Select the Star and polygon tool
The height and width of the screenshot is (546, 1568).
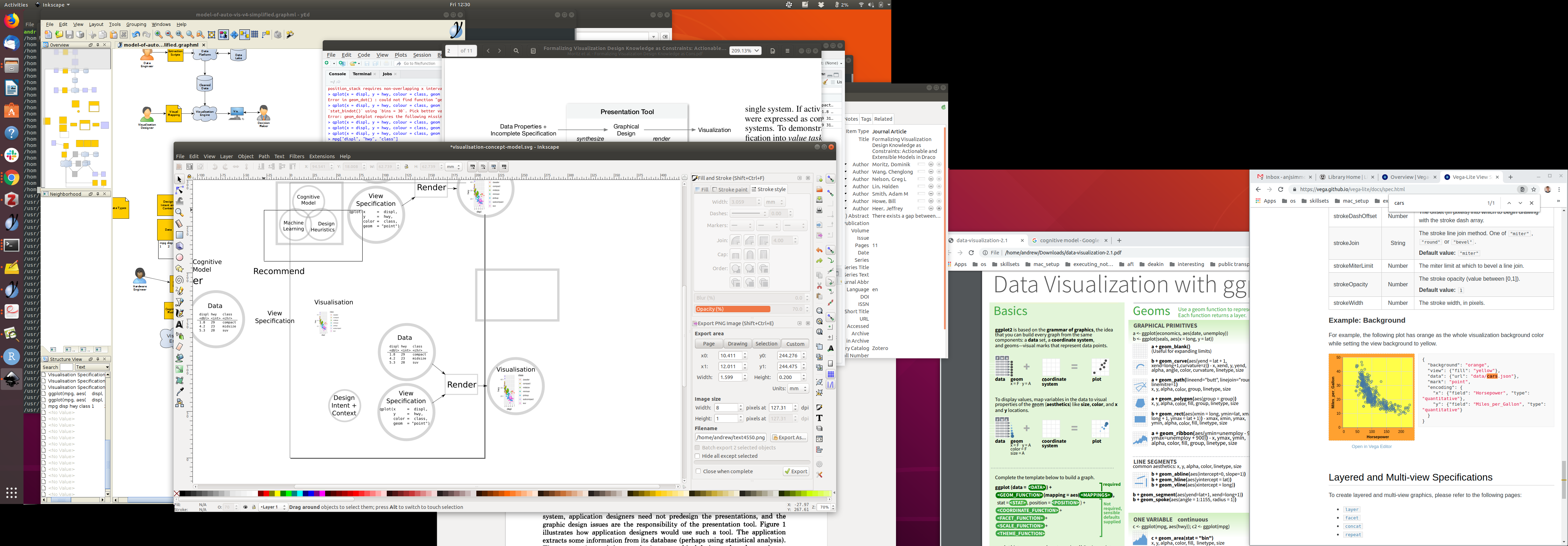pos(180,268)
